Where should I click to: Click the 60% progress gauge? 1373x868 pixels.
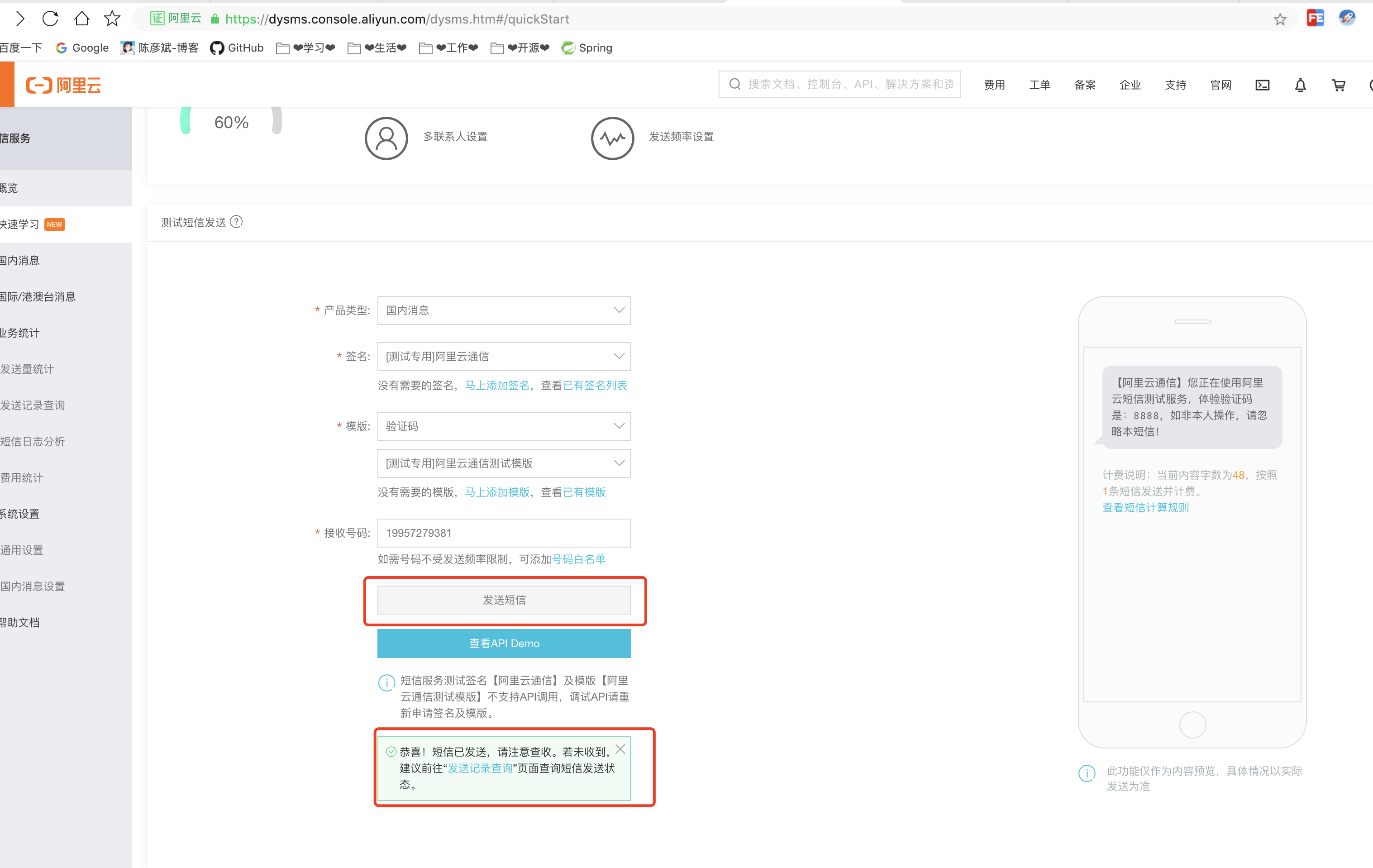point(231,121)
